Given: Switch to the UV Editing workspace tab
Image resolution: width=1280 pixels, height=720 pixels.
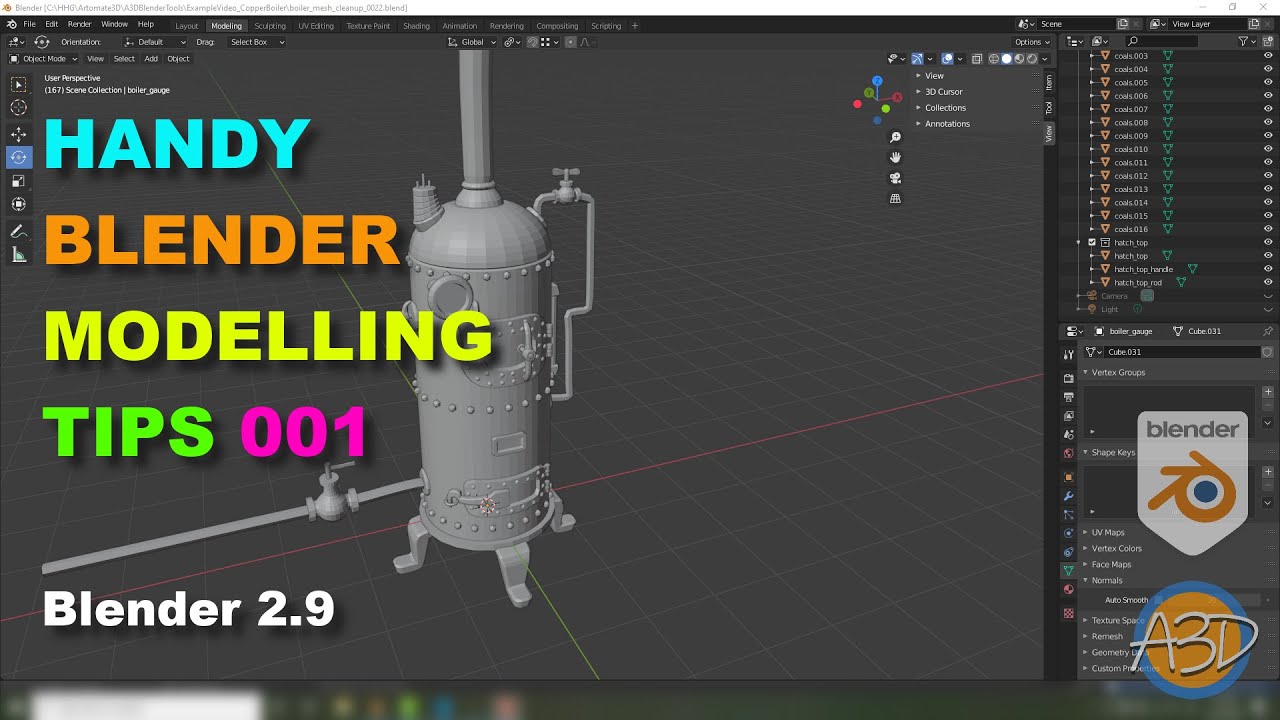Looking at the screenshot, I should [x=316, y=26].
